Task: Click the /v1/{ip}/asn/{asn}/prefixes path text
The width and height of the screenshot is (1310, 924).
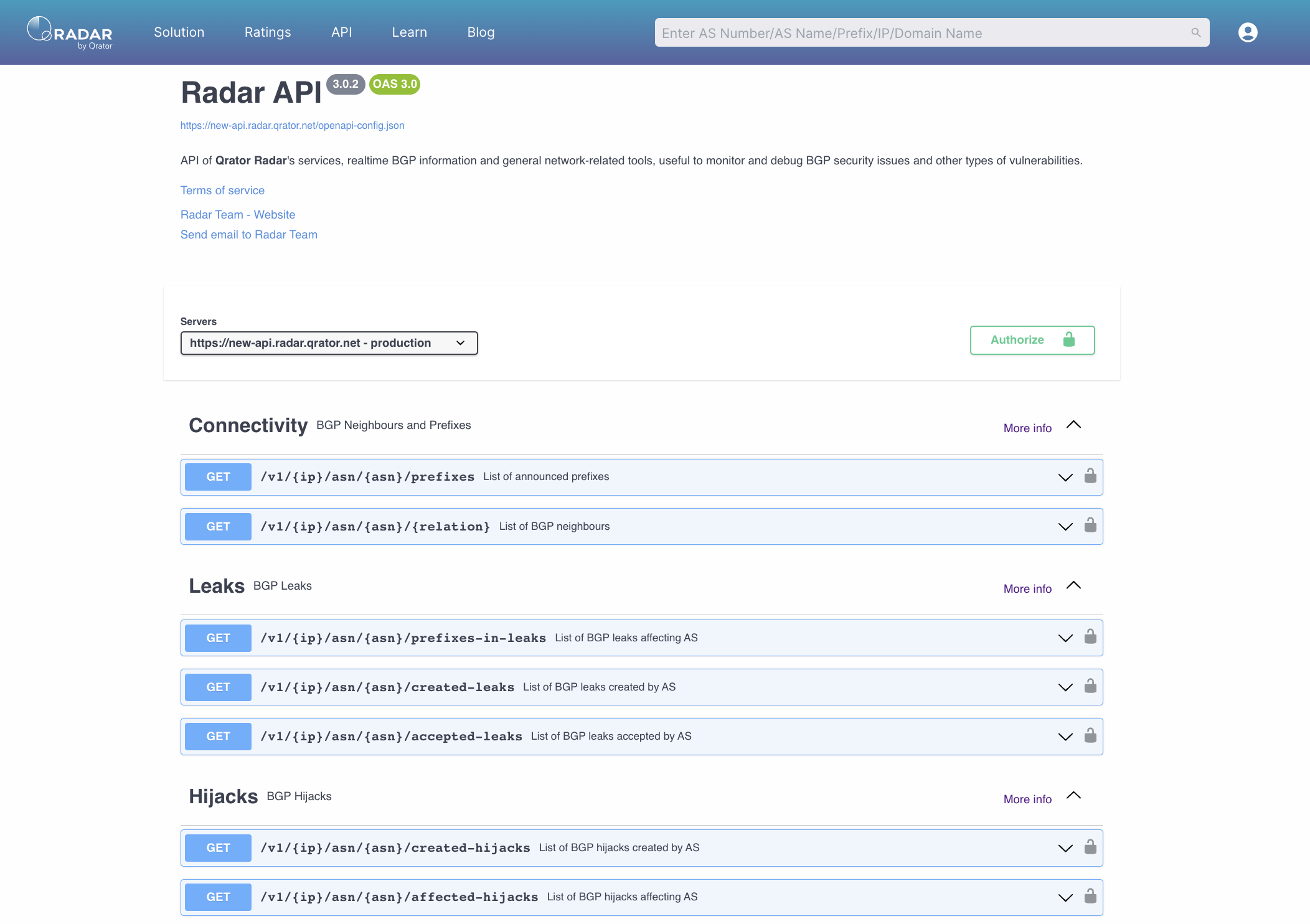Action: [367, 477]
